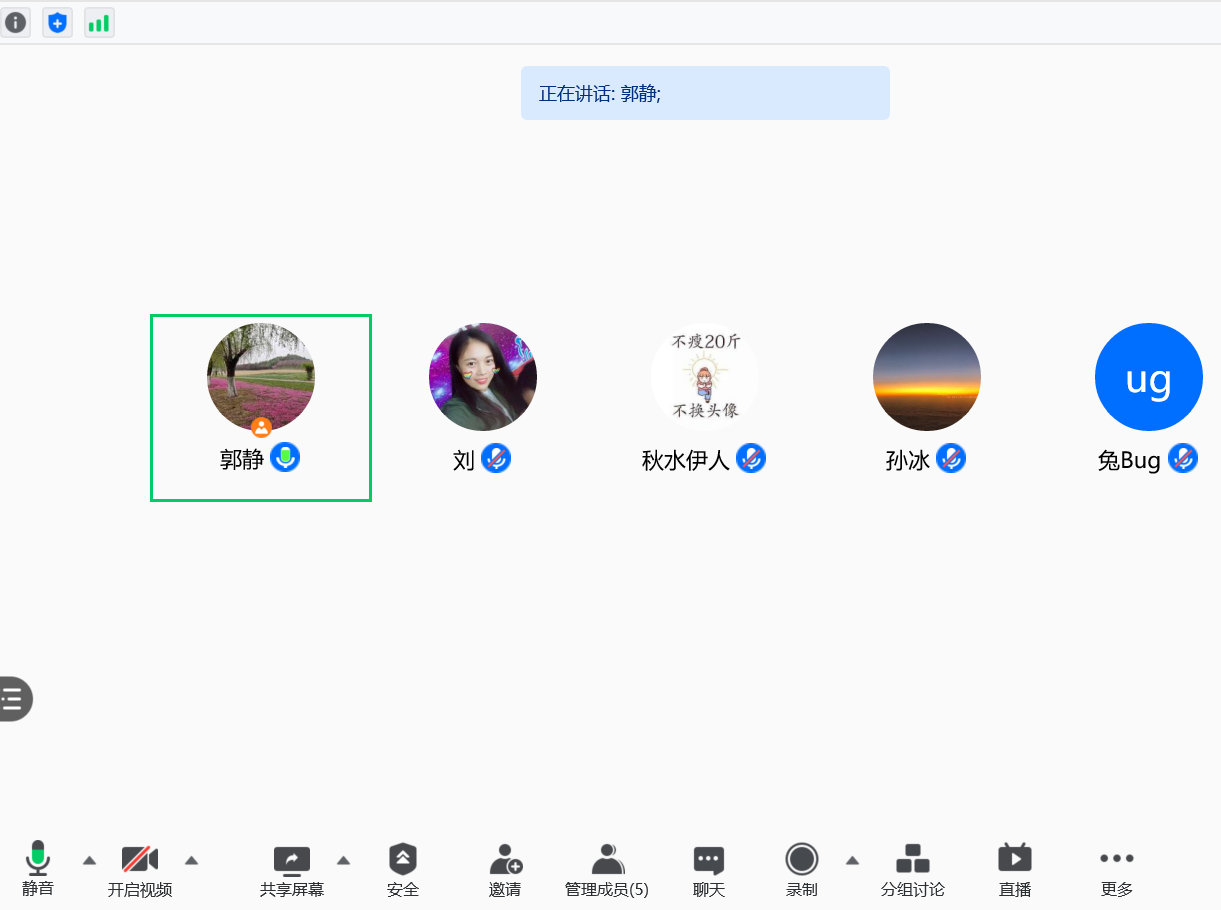
Task: Expand the share options arrow beside 共享屏幕
Action: tap(343, 860)
